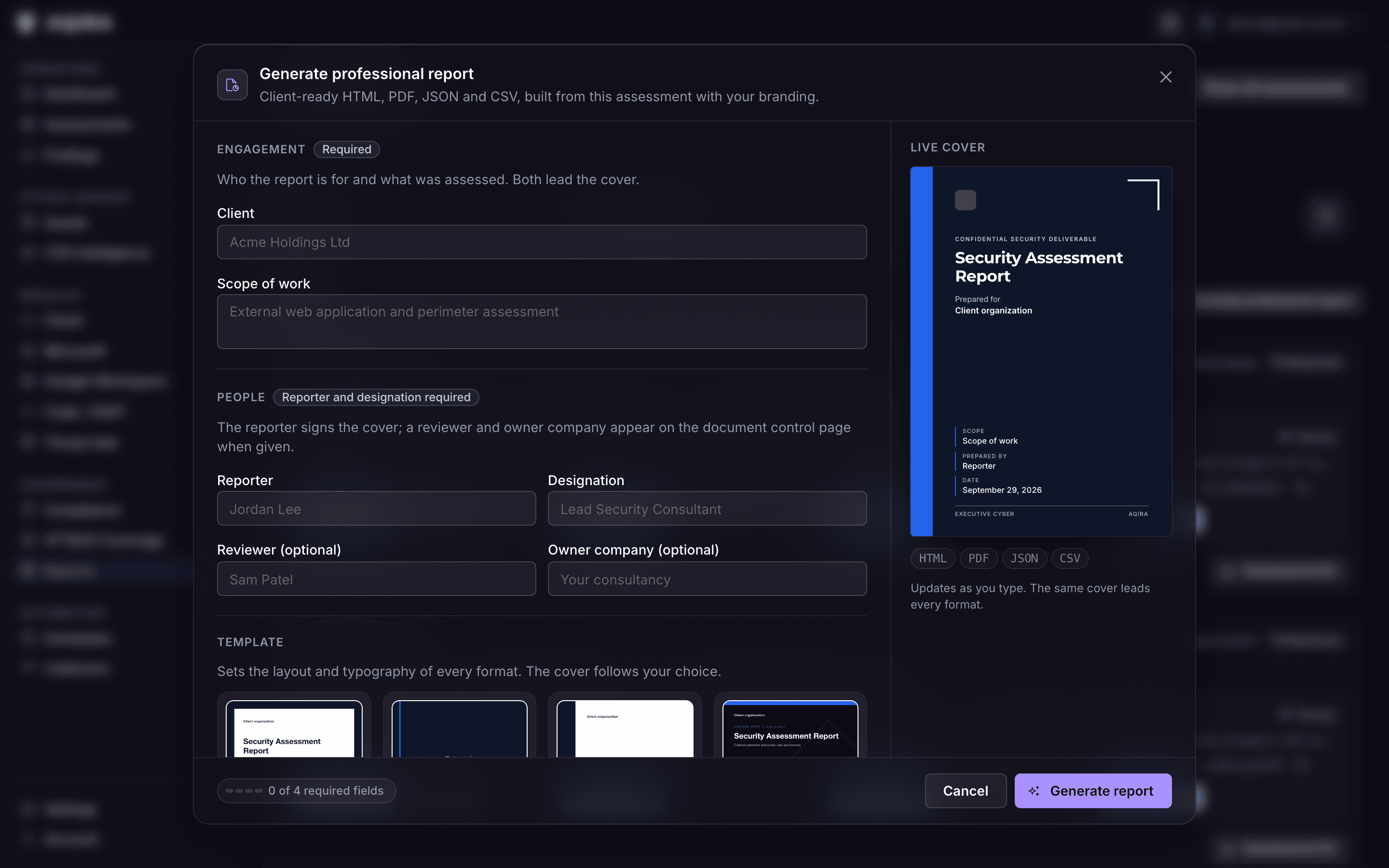This screenshot has height=868, width=1389.
Task: Click the AQIRA footer label on cover
Action: coord(1138,515)
